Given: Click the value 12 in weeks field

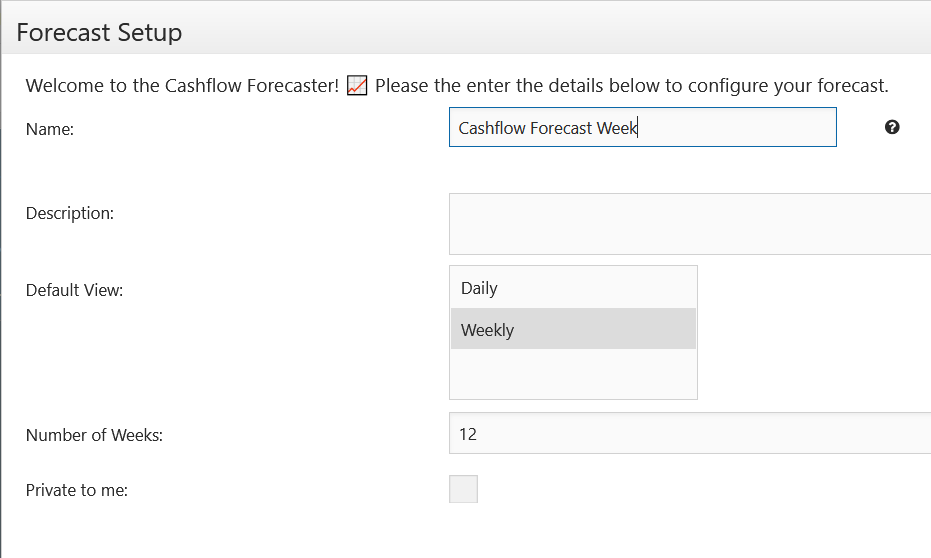Looking at the screenshot, I should tap(468, 434).
